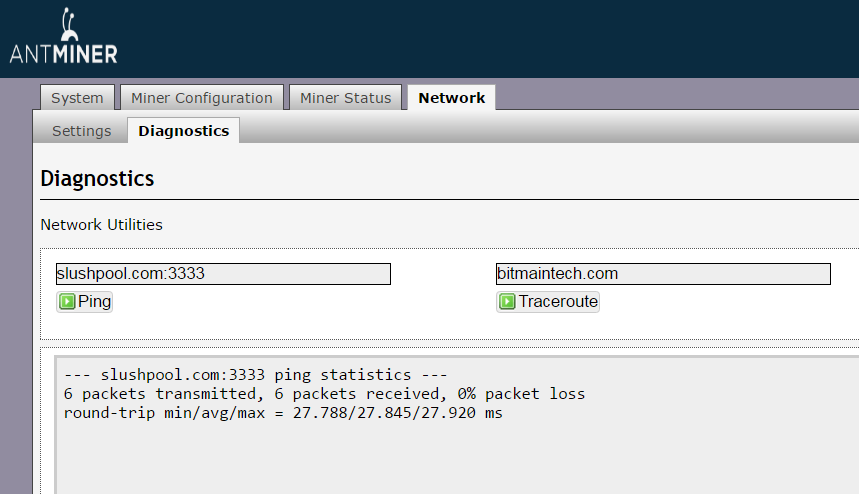Click inside the ping output text area
Viewport: 859px width, 494px height.
457,425
